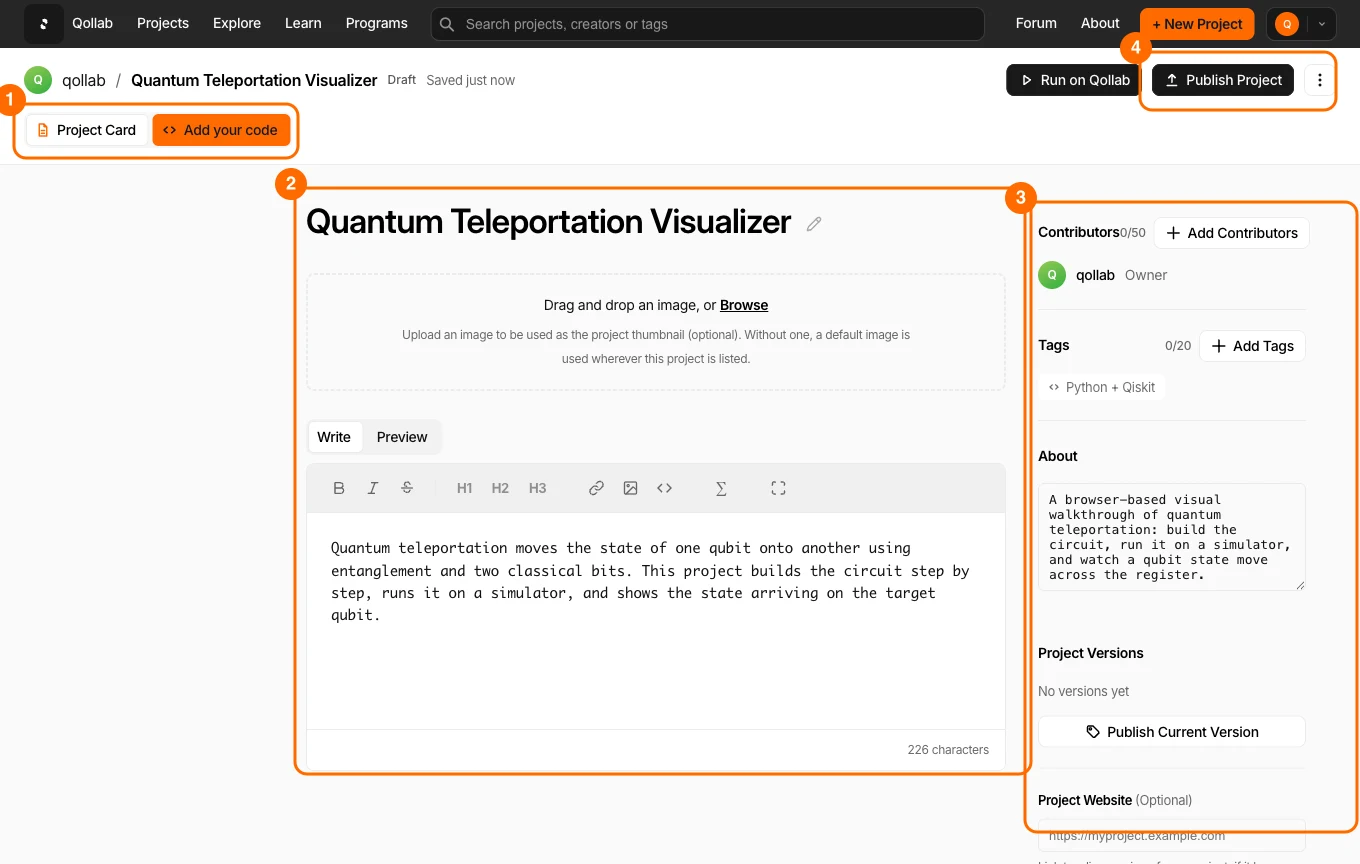Focus the search projects input field

click(708, 24)
